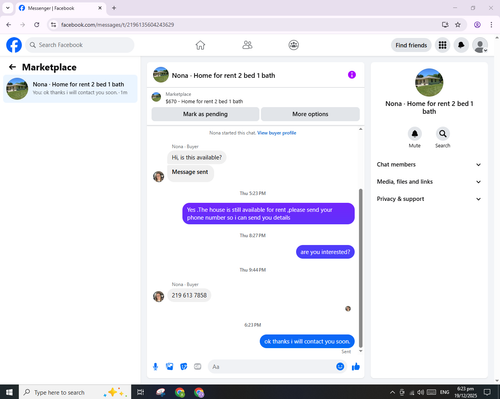
Task: Click the 'Message sent' bubble
Action: point(190,172)
